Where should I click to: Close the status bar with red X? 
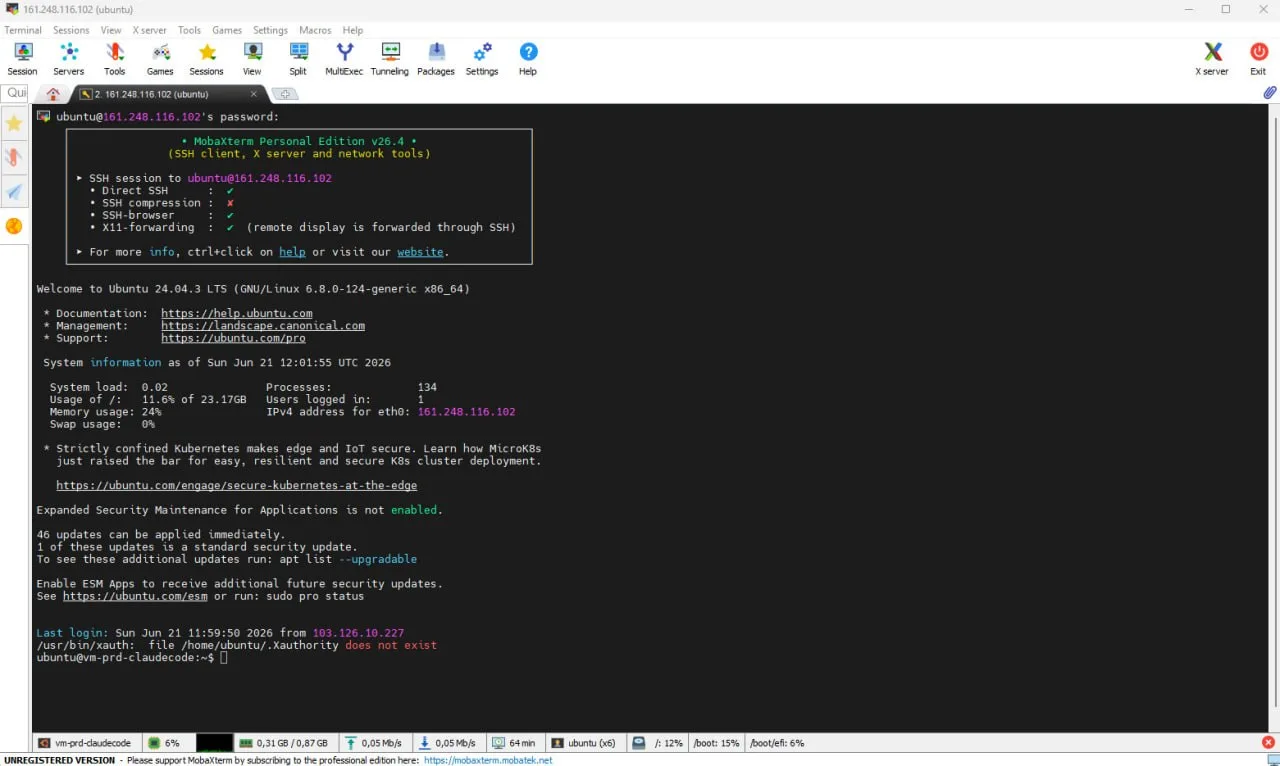tap(1268, 743)
